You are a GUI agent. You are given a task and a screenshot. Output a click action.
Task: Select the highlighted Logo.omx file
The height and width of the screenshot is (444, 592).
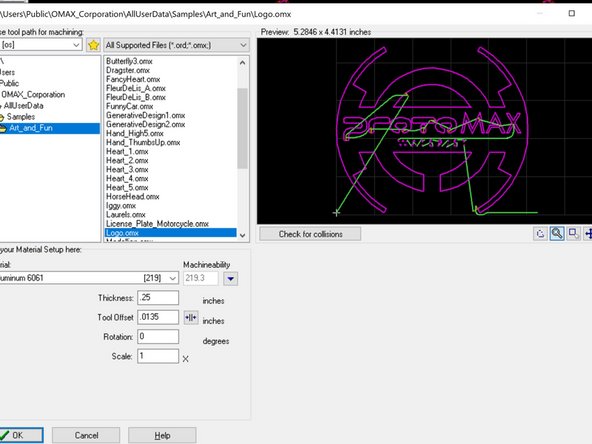click(x=171, y=233)
